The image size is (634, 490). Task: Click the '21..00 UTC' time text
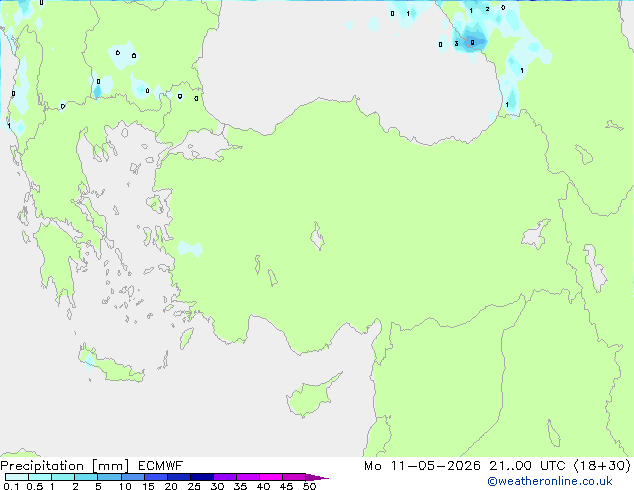pos(527,466)
